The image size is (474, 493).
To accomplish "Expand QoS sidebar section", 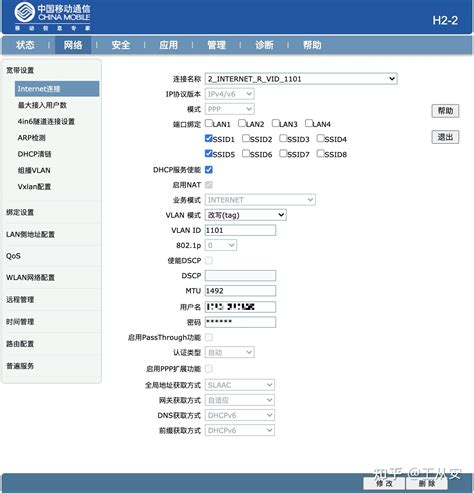I will click(13, 256).
